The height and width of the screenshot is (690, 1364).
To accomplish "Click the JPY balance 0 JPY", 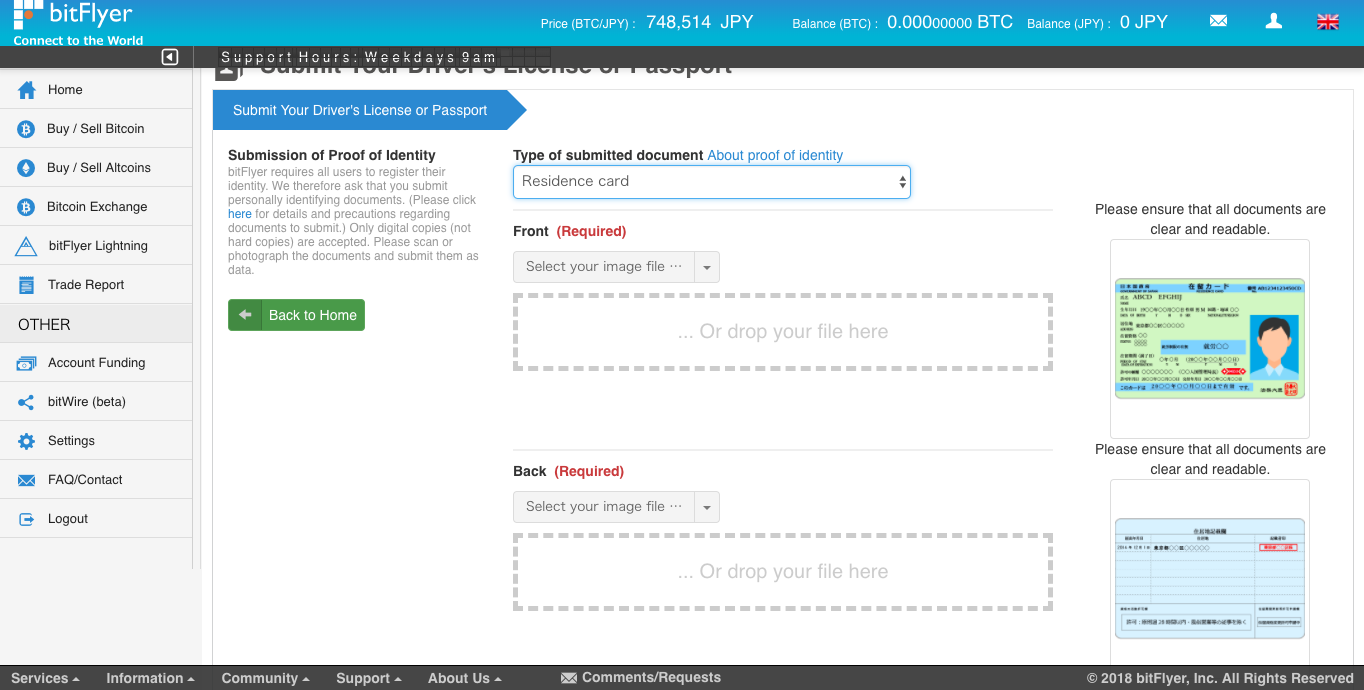I will pos(1144,22).
